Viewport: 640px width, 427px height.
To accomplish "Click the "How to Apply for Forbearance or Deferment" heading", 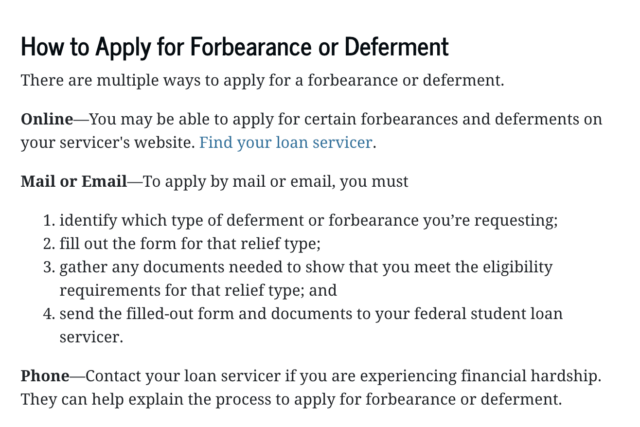I will pyautogui.click(x=235, y=47).
